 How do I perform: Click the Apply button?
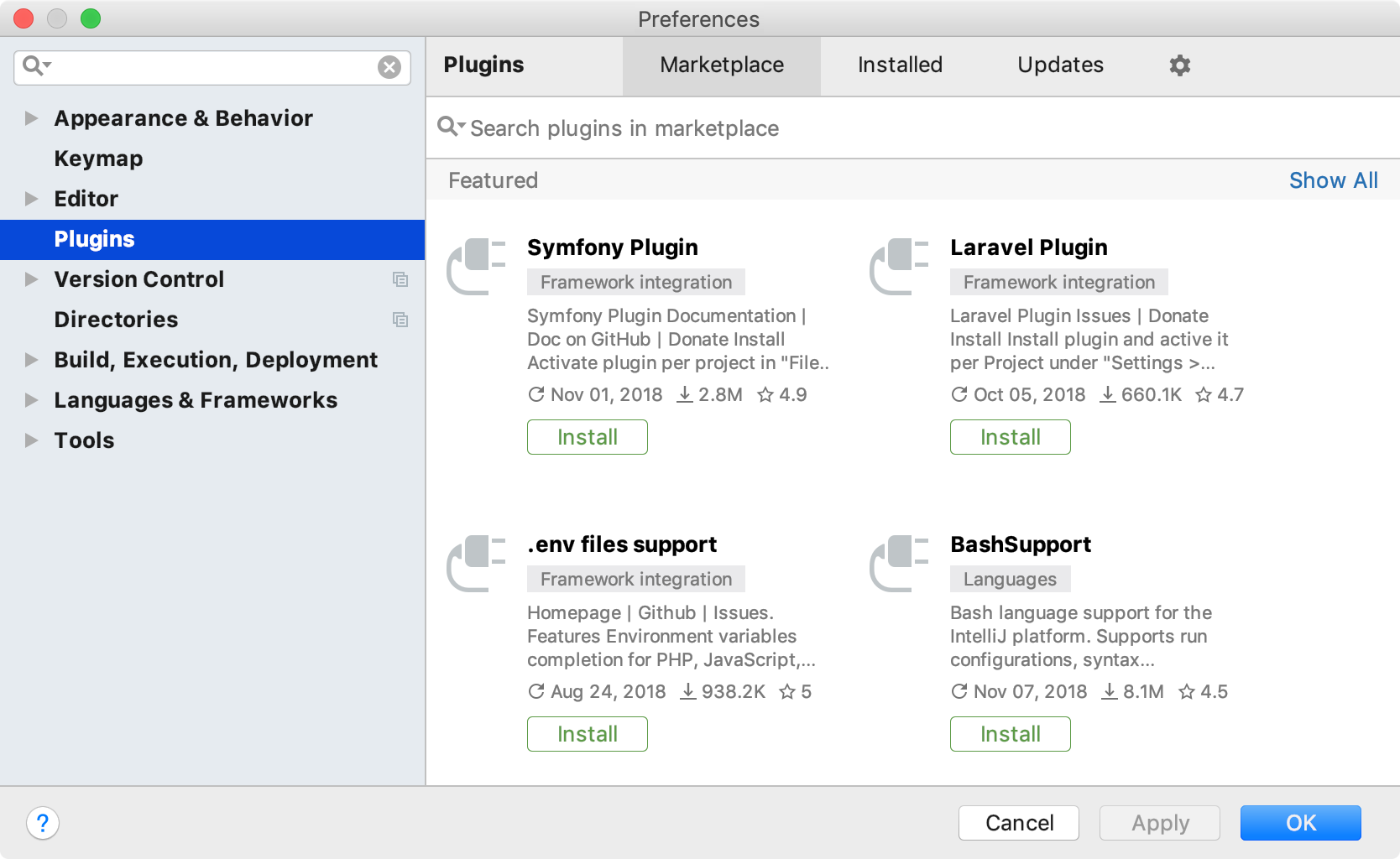[x=1160, y=823]
